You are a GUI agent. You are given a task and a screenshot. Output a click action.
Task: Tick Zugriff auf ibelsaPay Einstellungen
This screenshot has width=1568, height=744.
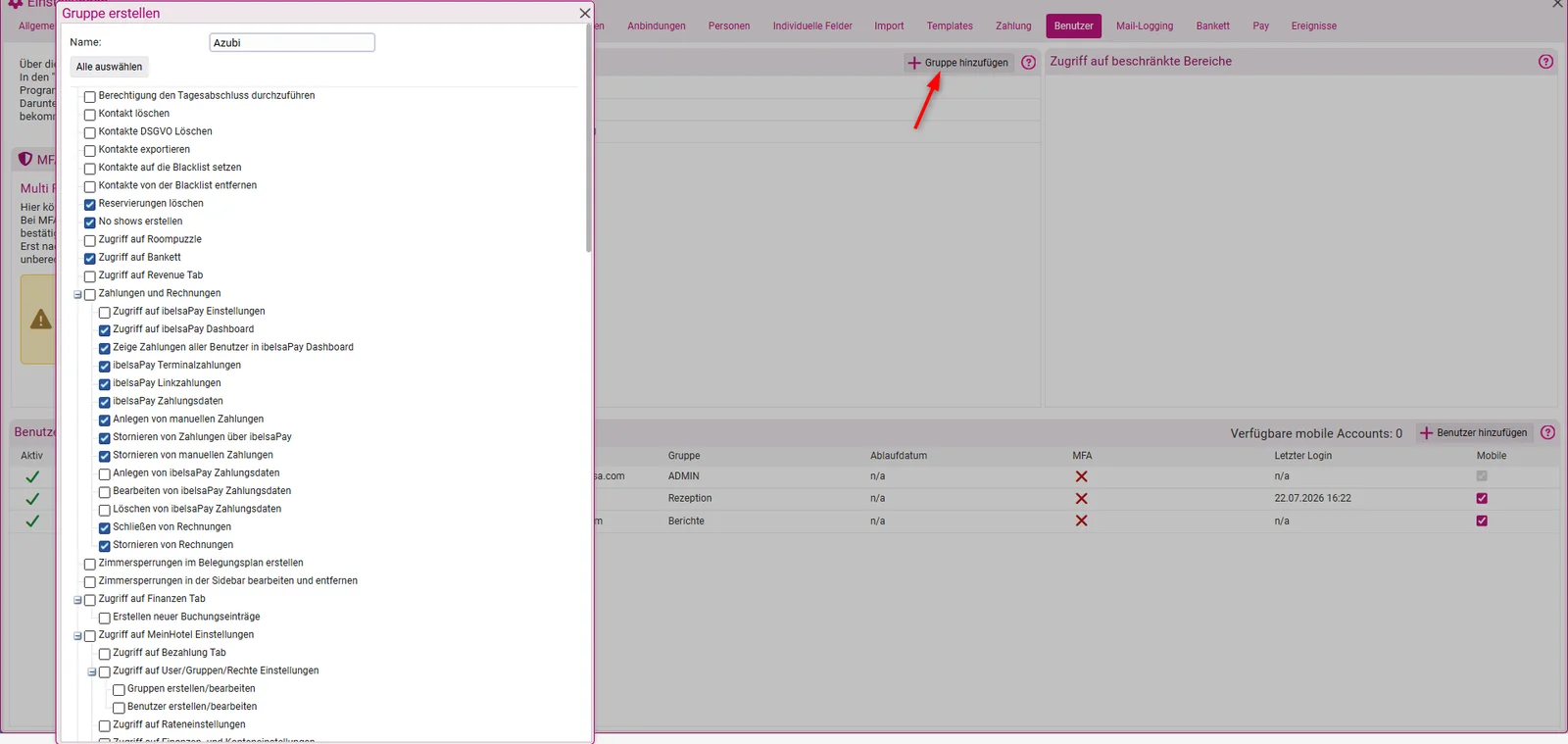105,313
